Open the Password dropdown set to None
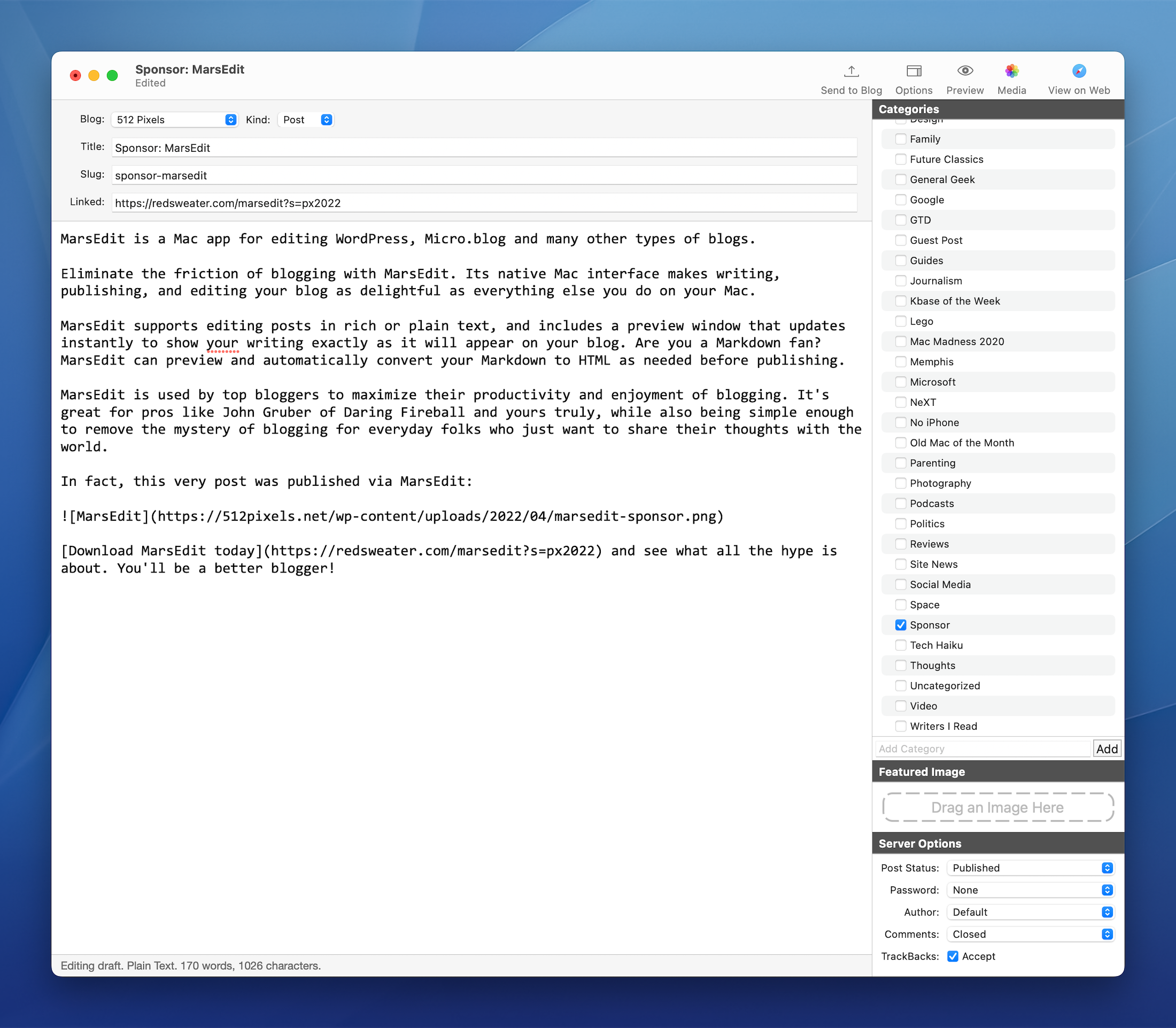Image resolution: width=1176 pixels, height=1028 pixels. (1031, 890)
